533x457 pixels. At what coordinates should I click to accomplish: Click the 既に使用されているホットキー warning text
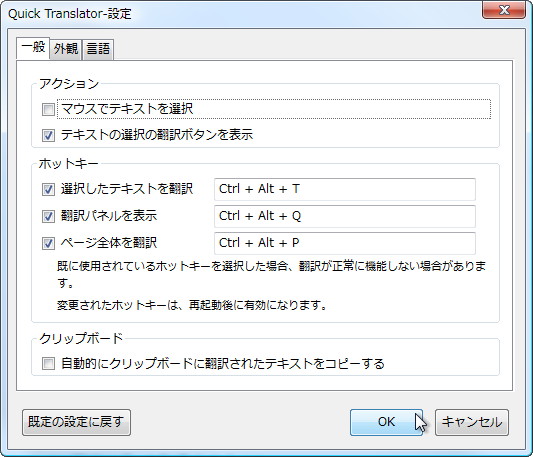(x=271, y=274)
